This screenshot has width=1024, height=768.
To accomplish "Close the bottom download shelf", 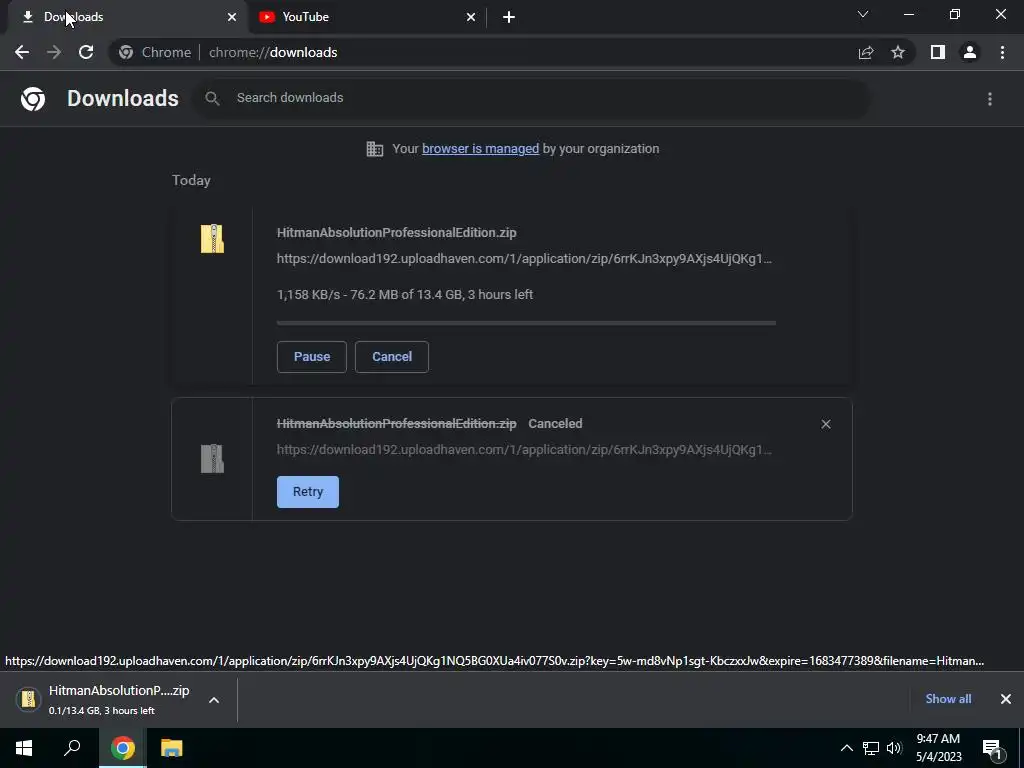I will pos(1006,699).
